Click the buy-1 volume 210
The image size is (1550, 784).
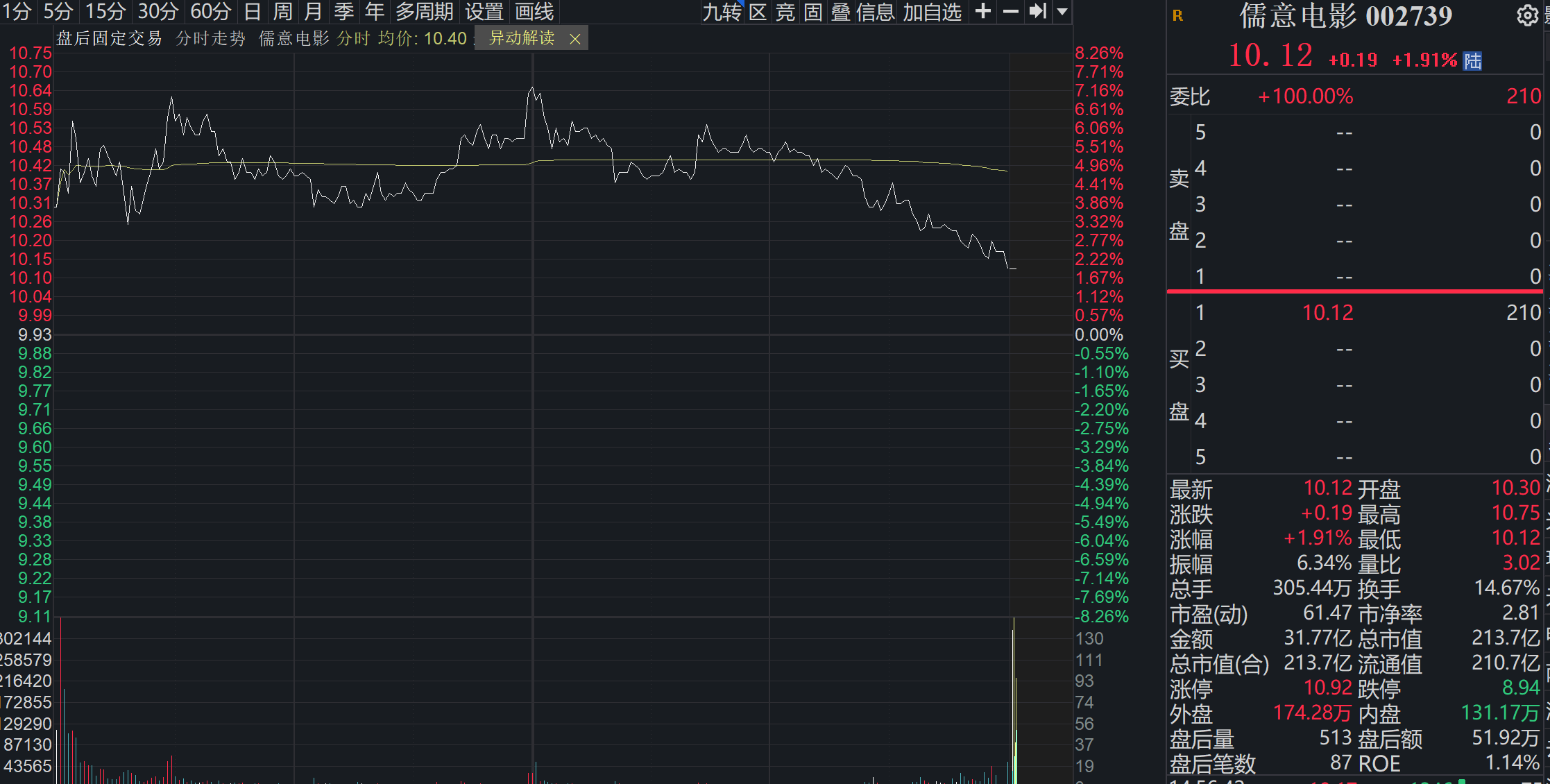1524,313
